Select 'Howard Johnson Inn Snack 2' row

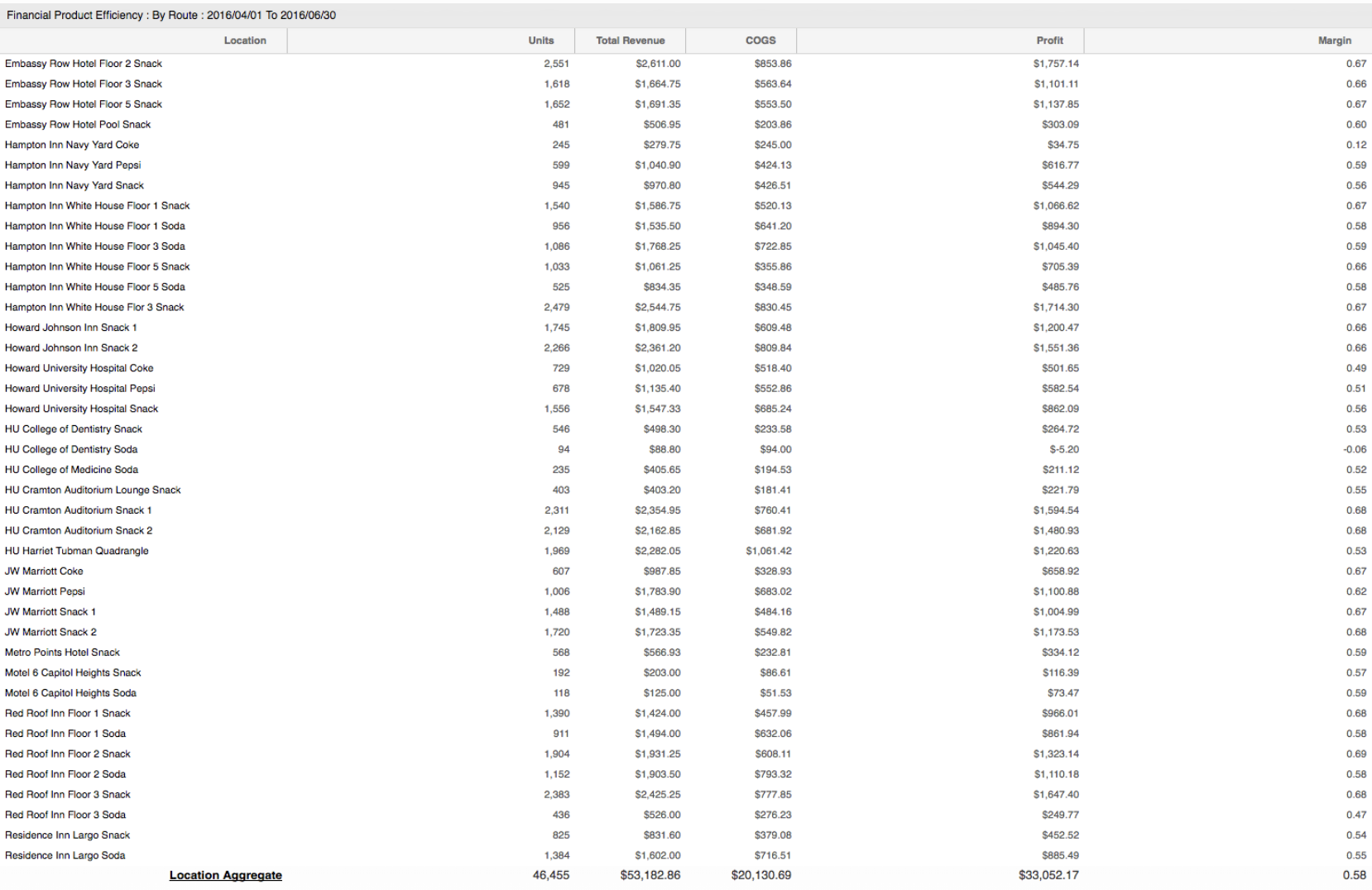pyautogui.click(x=686, y=347)
